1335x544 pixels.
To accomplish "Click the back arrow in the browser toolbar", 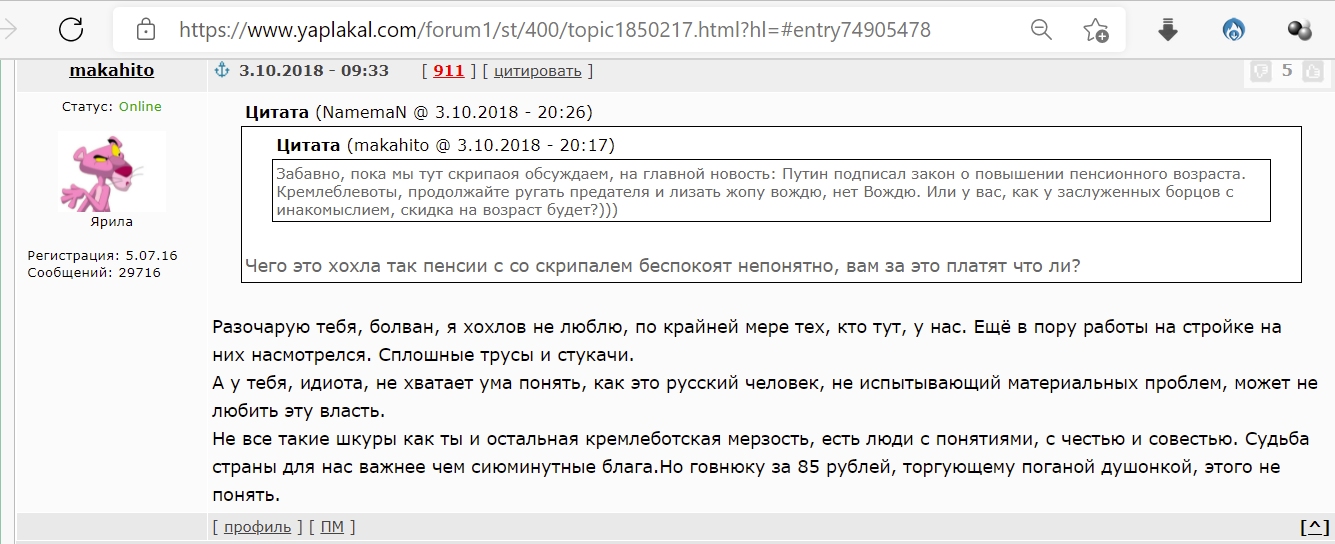I will coord(9,30).
